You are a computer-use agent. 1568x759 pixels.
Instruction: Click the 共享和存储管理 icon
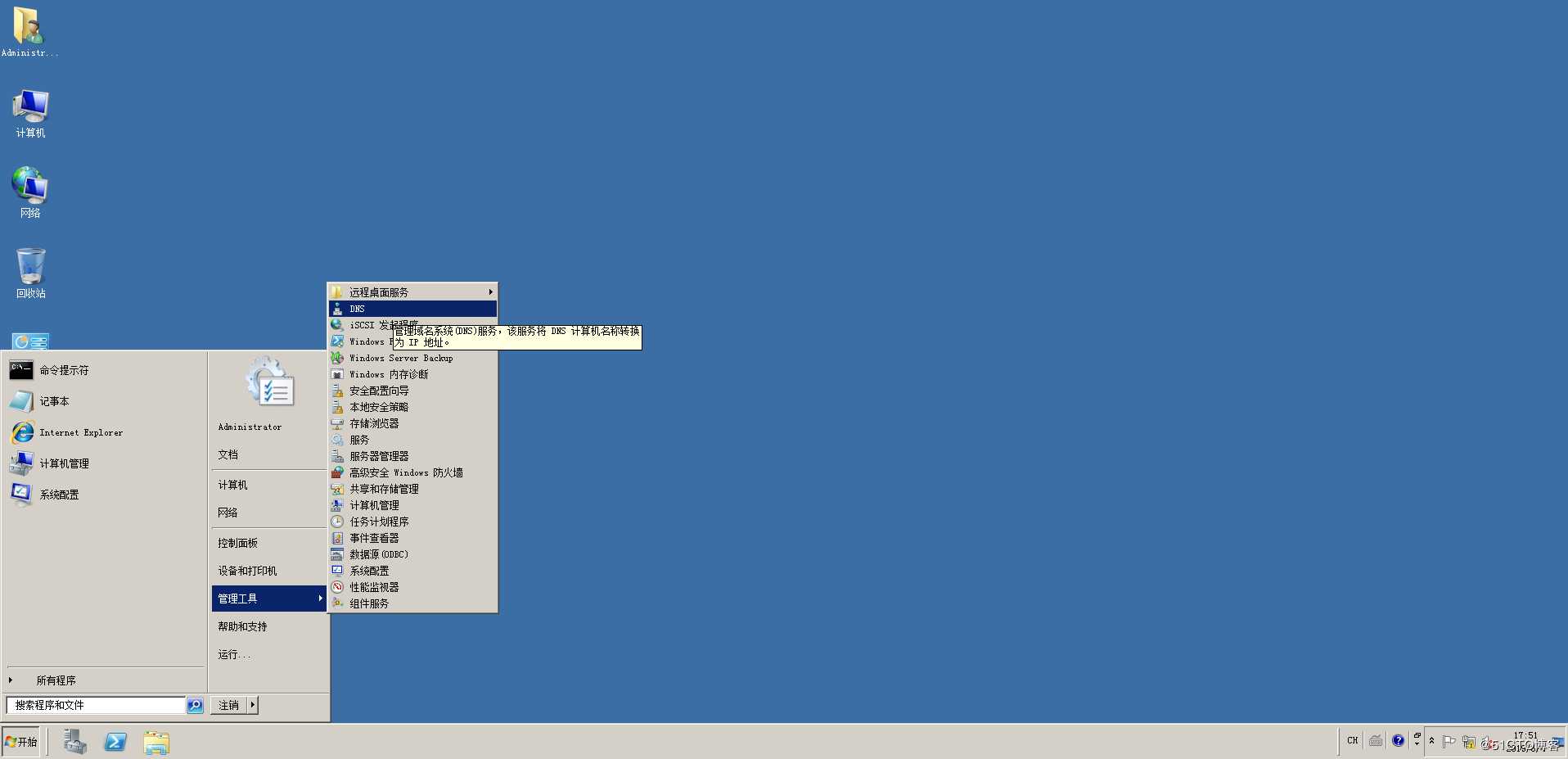pyautogui.click(x=337, y=489)
